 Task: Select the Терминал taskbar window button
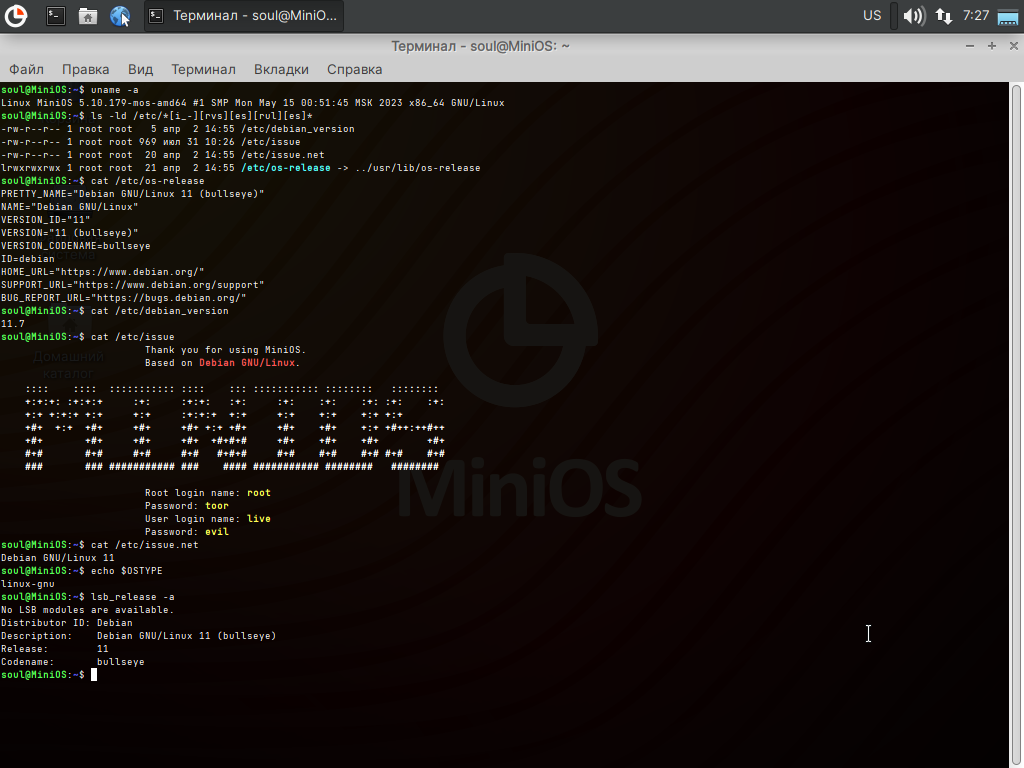coord(244,16)
